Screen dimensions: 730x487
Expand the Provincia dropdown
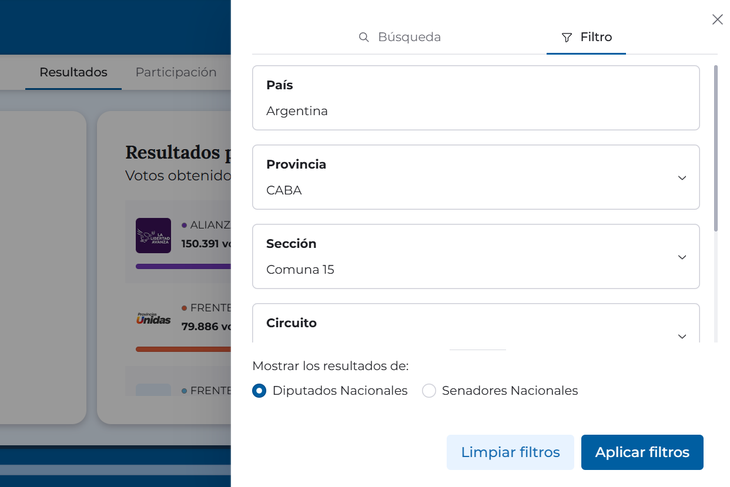[681, 178]
